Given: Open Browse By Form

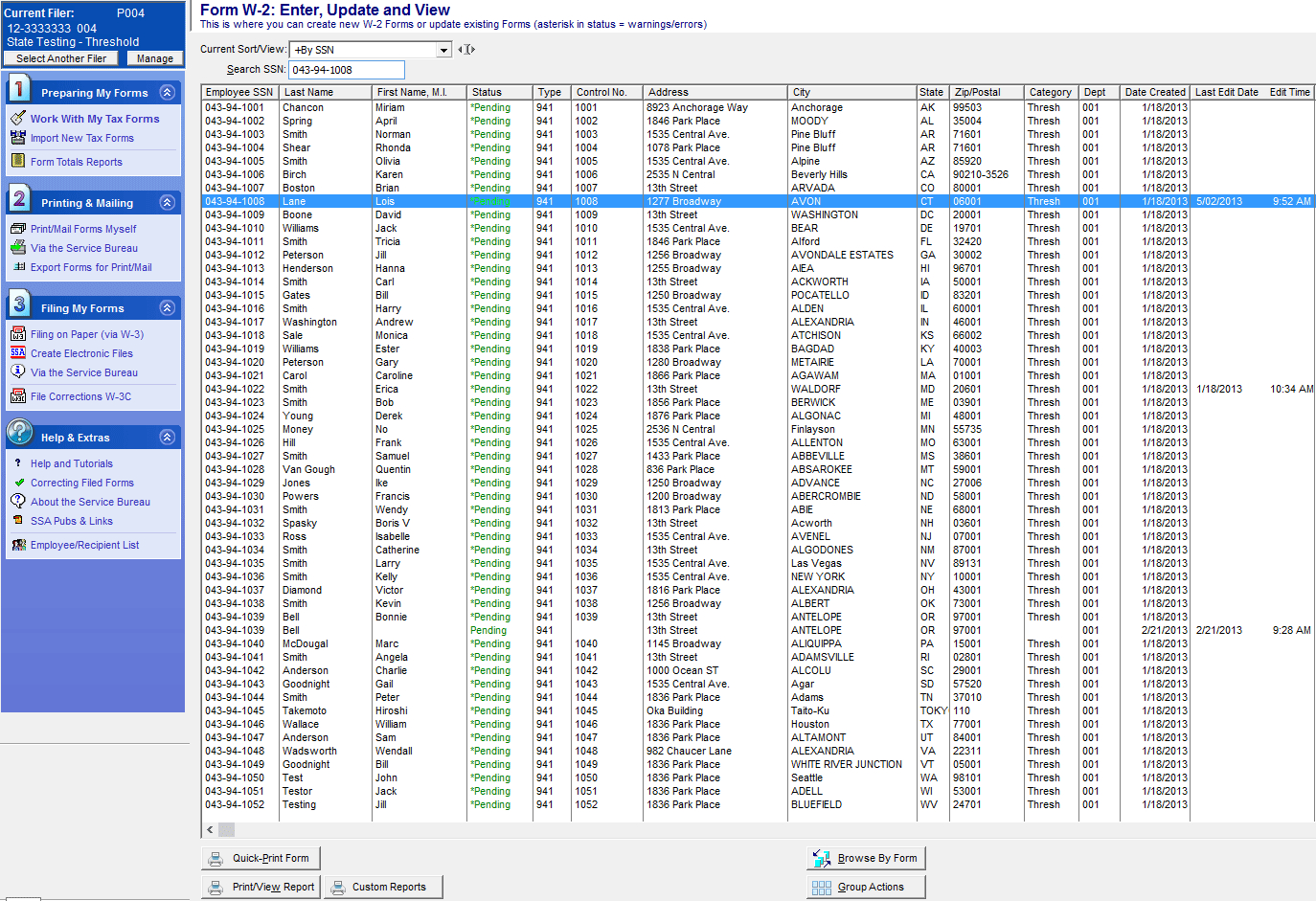Looking at the screenshot, I should click(x=866, y=859).
